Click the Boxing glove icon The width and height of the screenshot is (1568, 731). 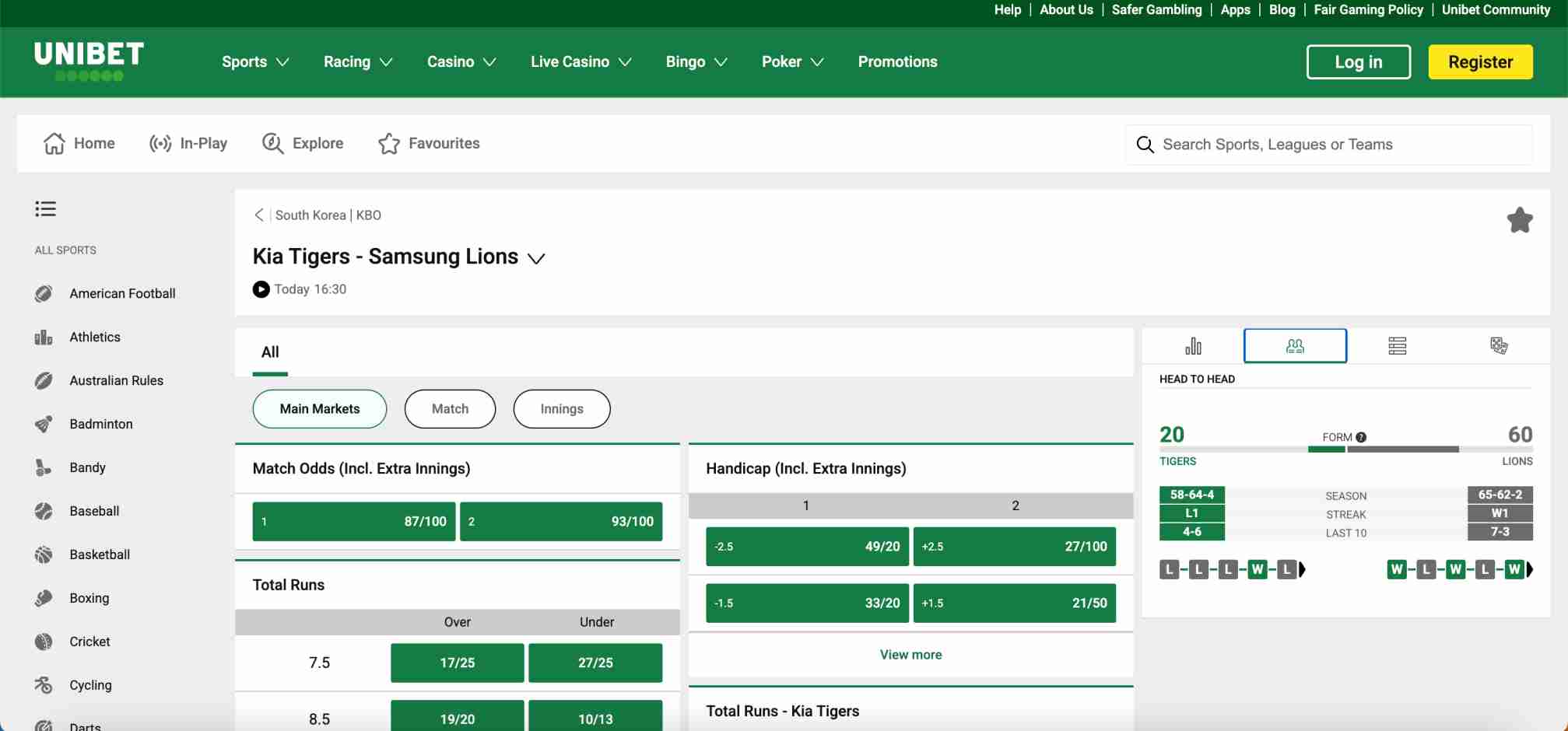coord(44,598)
